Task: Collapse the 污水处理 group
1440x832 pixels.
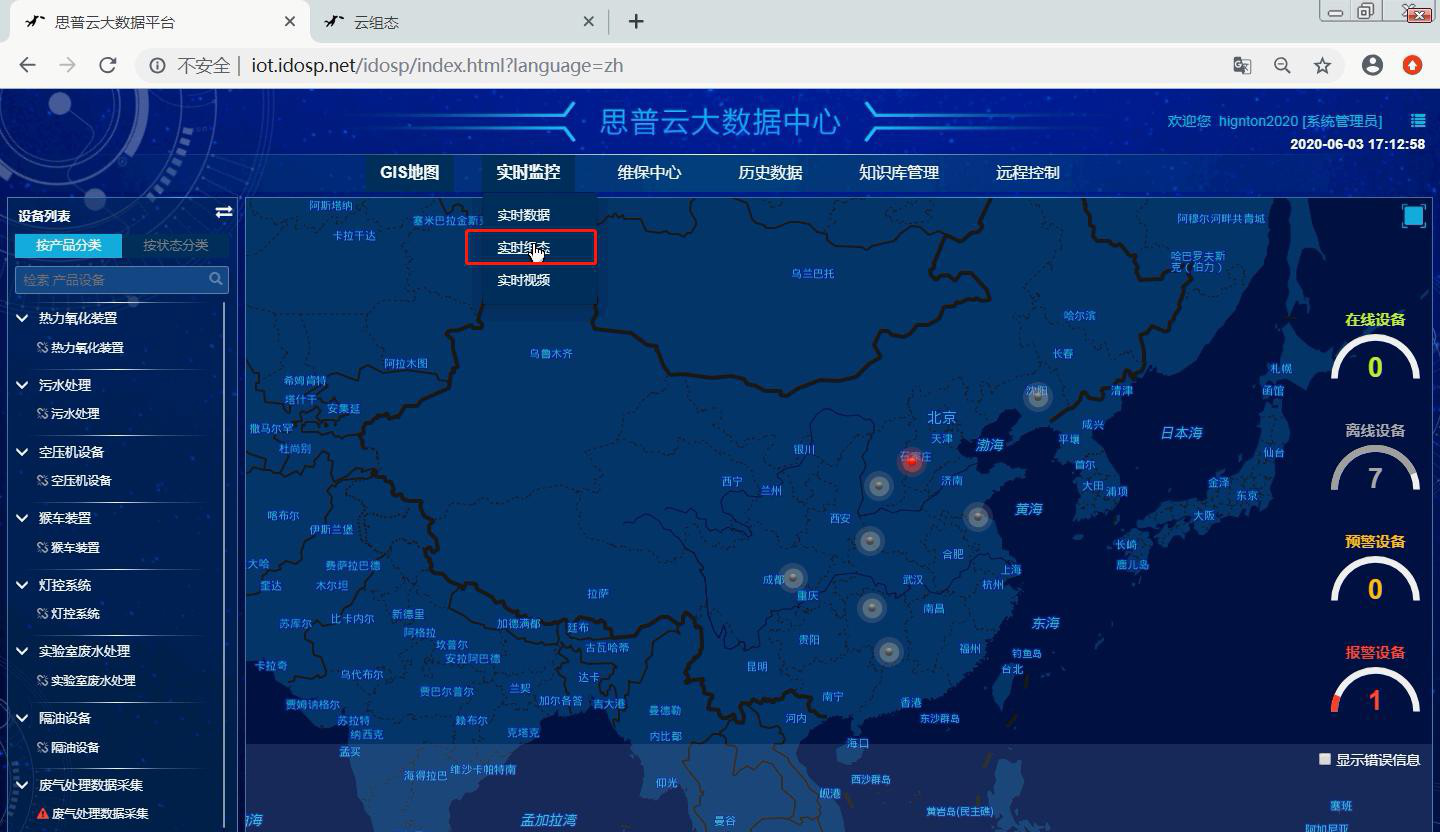Action: tap(22, 384)
